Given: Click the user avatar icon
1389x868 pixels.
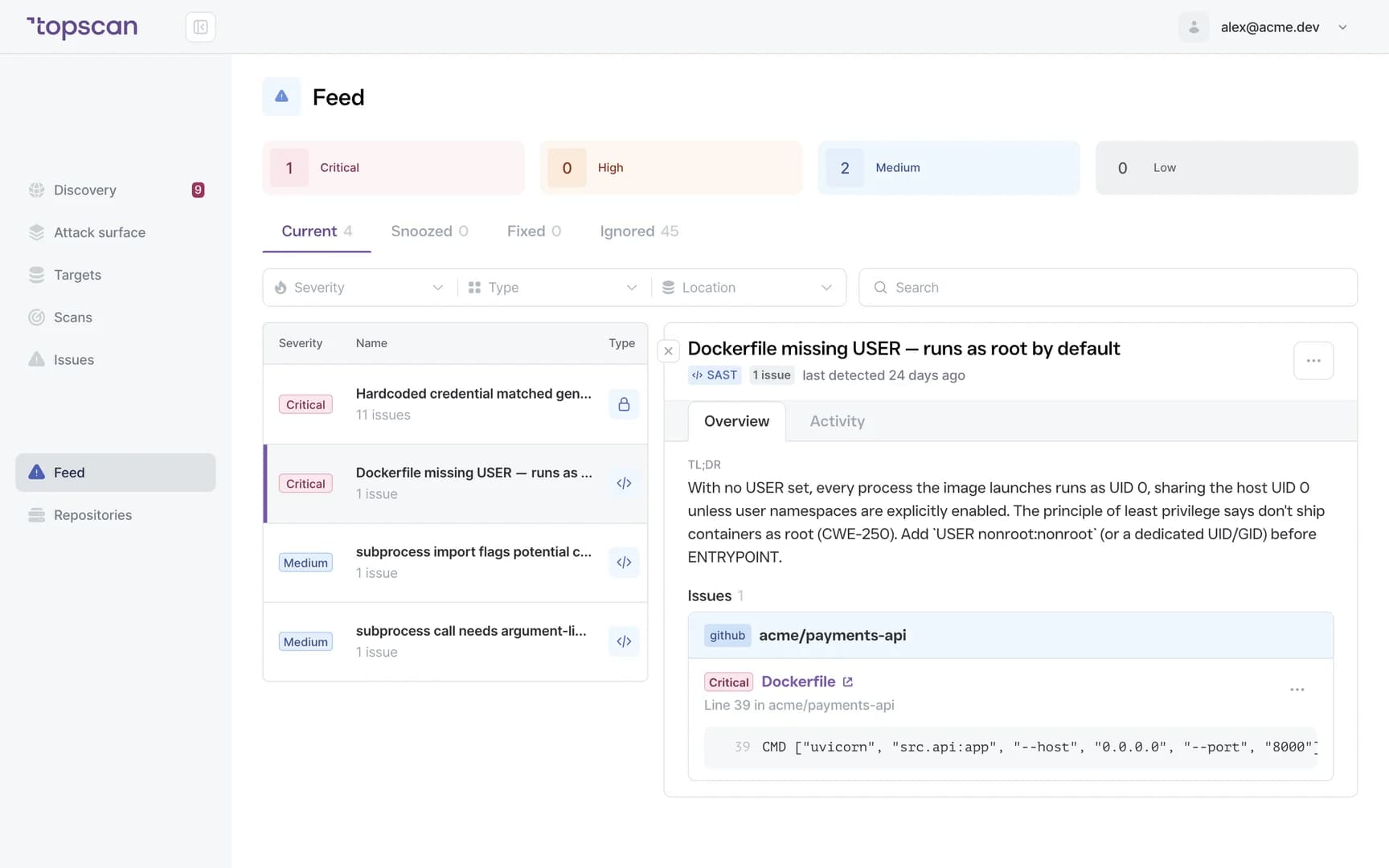Looking at the screenshot, I should pyautogui.click(x=1194, y=27).
